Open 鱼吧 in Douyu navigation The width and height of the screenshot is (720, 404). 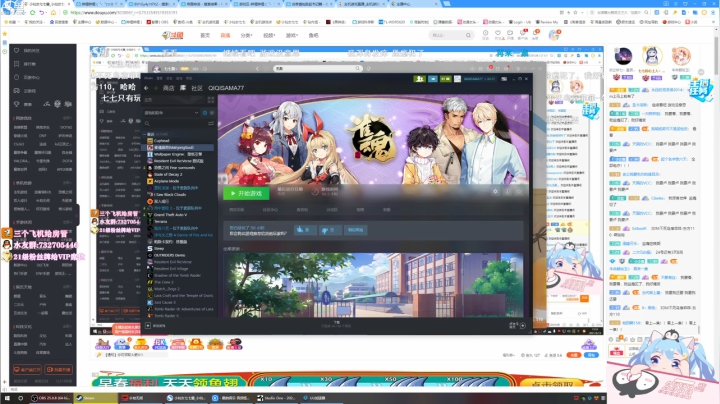(313, 35)
